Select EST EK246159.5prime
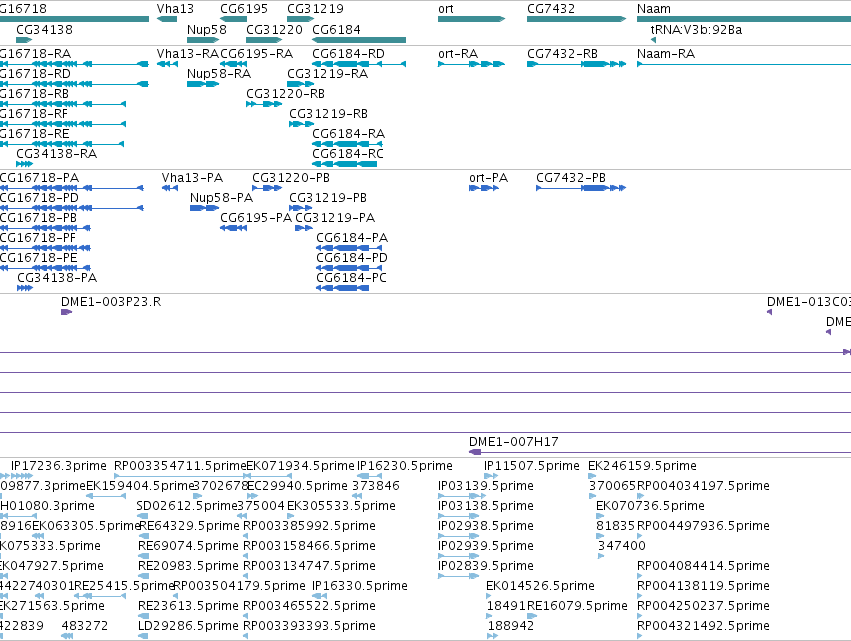851x641 pixels. tap(643, 466)
